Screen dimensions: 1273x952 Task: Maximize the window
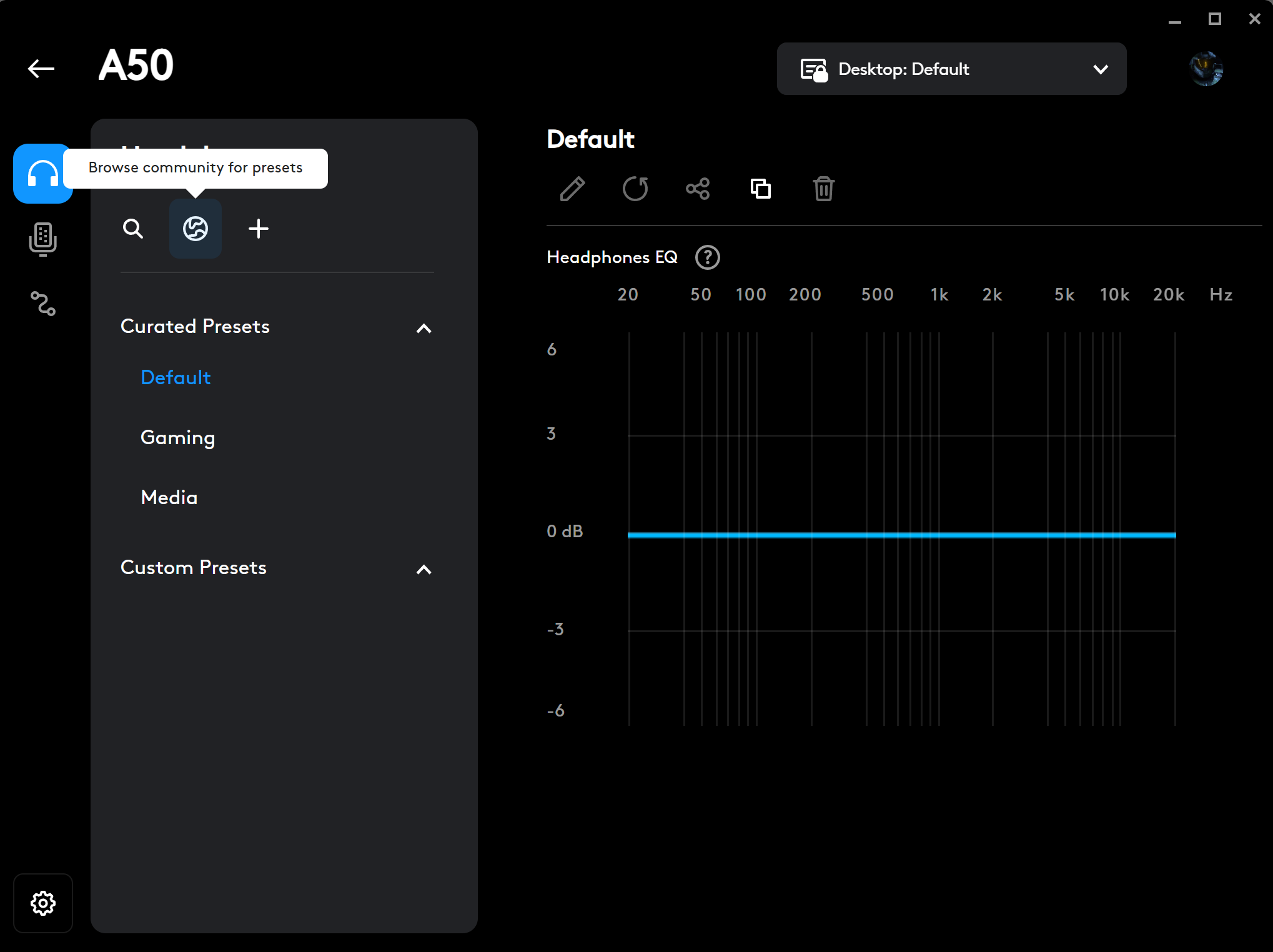point(1215,19)
